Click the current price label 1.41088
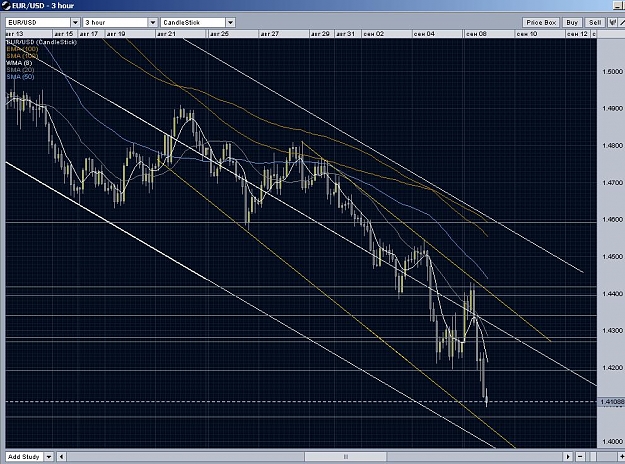This screenshot has height=464, width=625. [x=612, y=402]
